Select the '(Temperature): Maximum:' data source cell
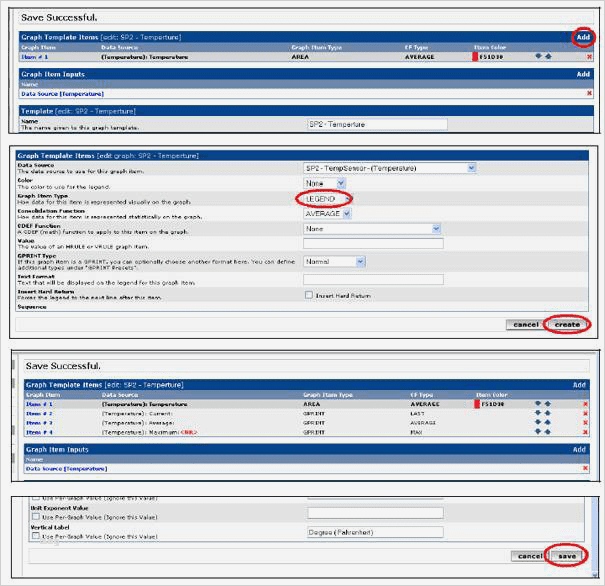 point(150,432)
